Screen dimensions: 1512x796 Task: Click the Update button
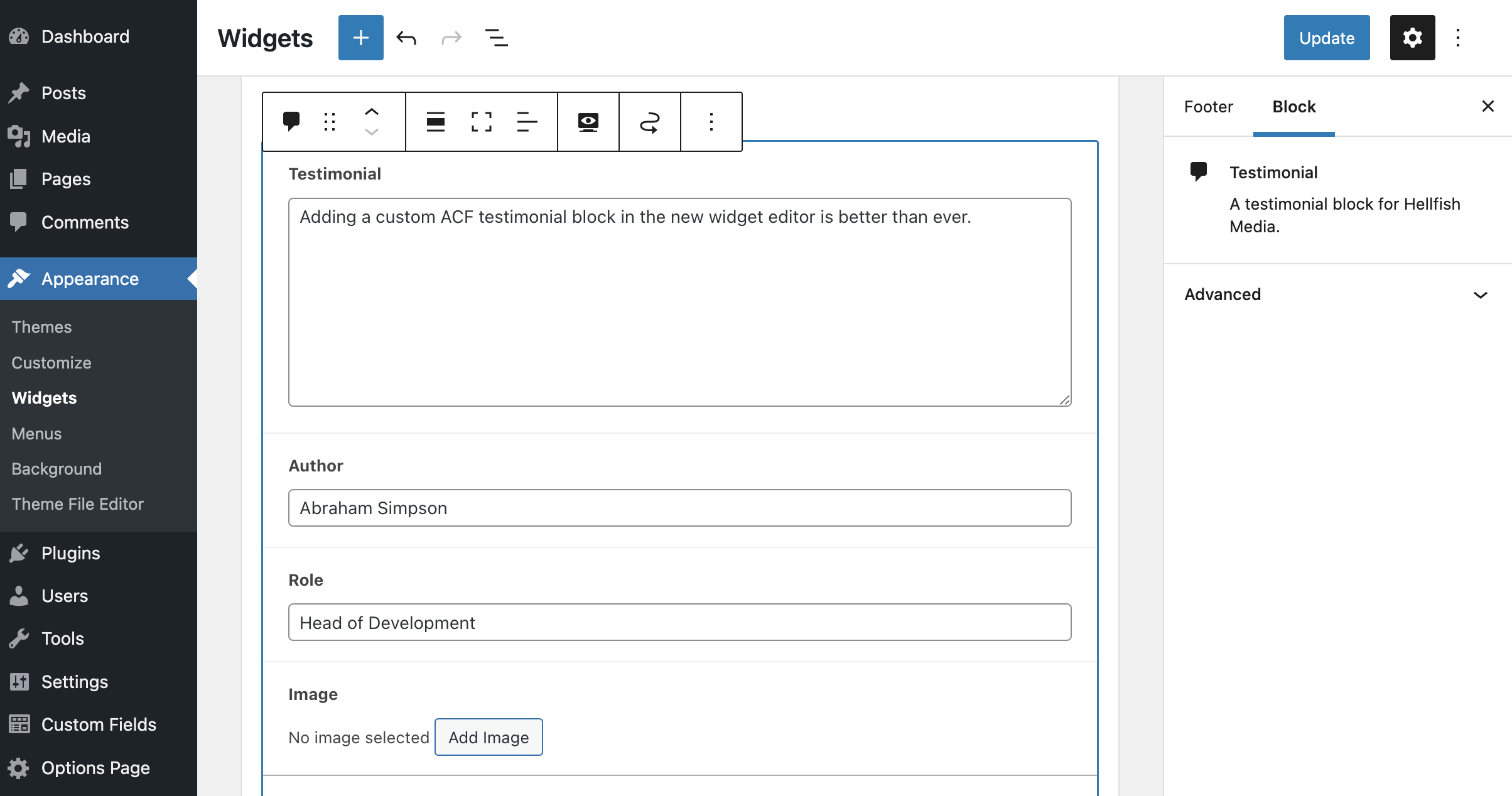coord(1327,38)
